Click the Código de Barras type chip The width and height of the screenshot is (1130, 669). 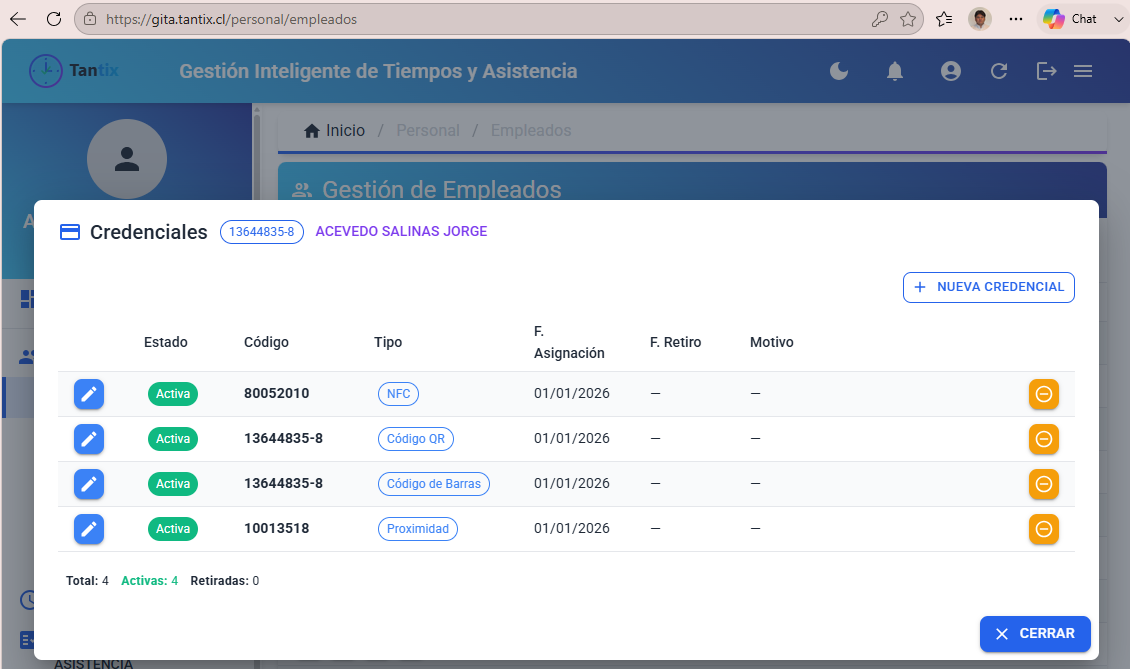pos(434,484)
